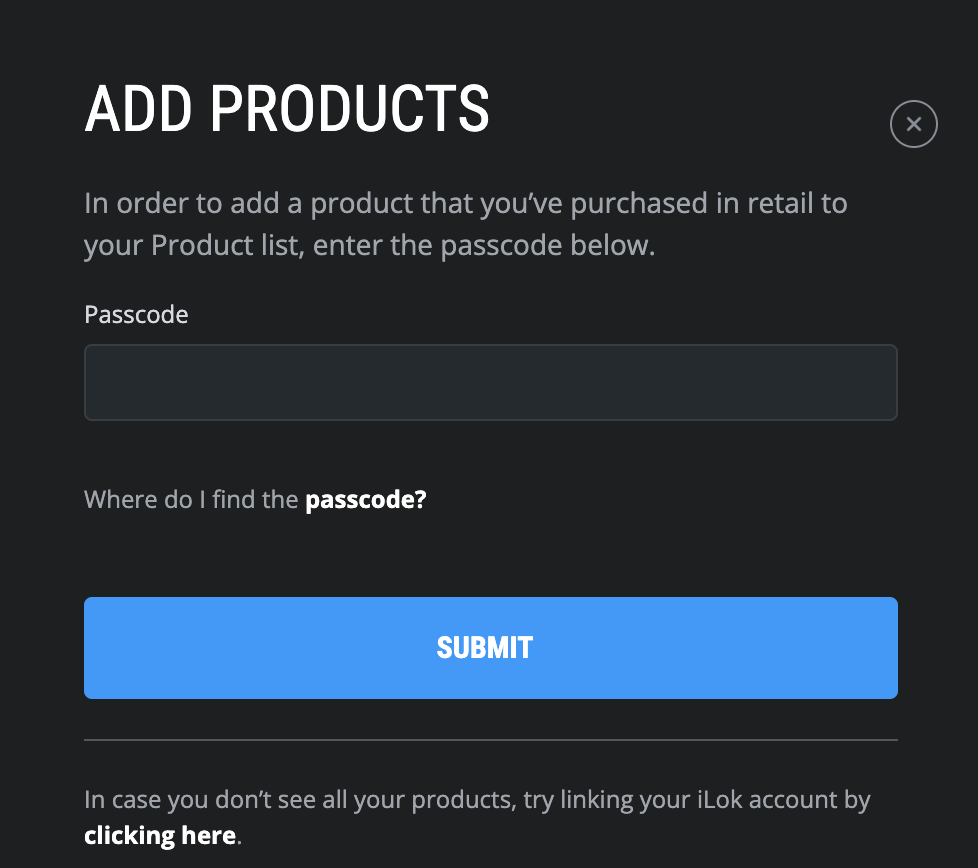Image resolution: width=978 pixels, height=868 pixels.
Task: Place cursor in the passcode text box
Action: 490,382
